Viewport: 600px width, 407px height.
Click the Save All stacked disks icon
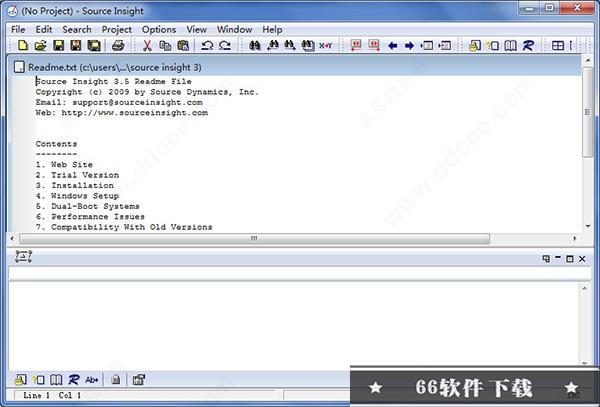[94, 46]
